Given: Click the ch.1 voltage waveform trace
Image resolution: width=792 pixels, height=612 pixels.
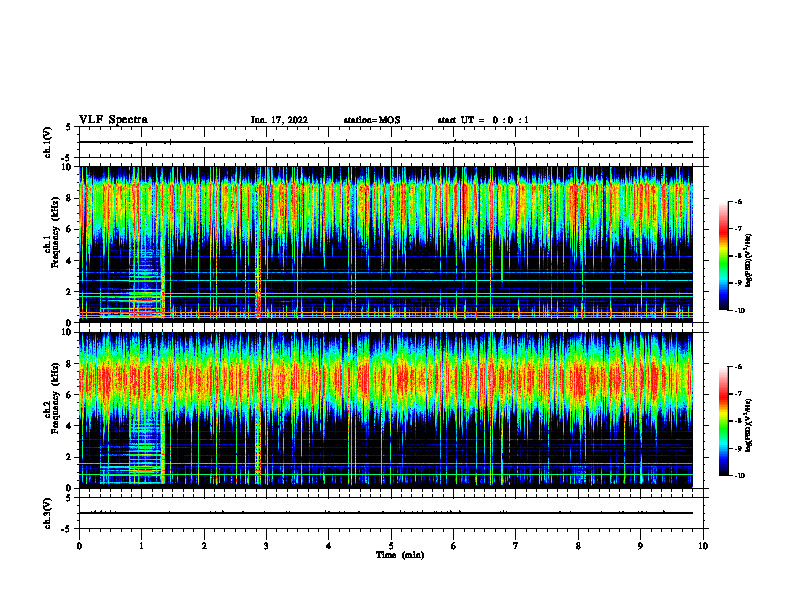Looking at the screenshot, I should [x=386, y=142].
